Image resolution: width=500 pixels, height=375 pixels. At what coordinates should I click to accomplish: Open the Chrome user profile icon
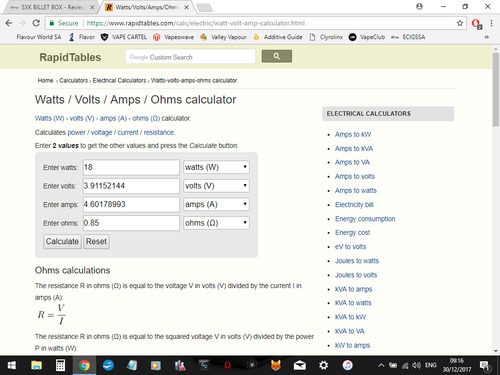(x=419, y=6)
